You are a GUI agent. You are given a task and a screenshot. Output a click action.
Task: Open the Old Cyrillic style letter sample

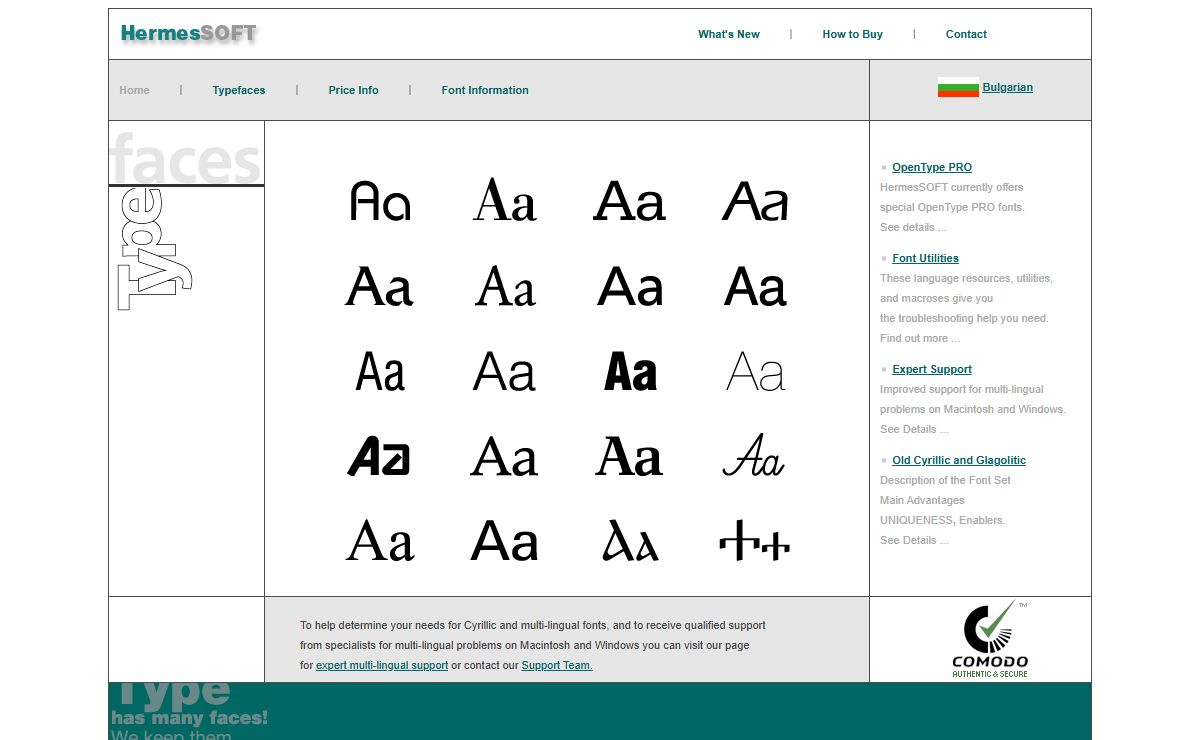tap(630, 541)
